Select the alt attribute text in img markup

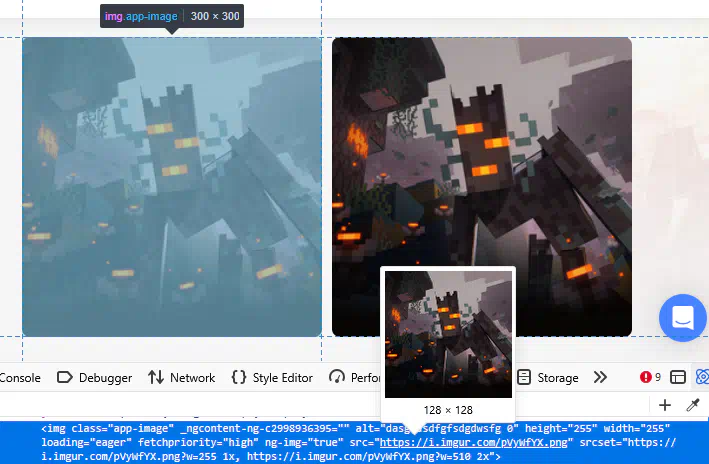coord(437,428)
